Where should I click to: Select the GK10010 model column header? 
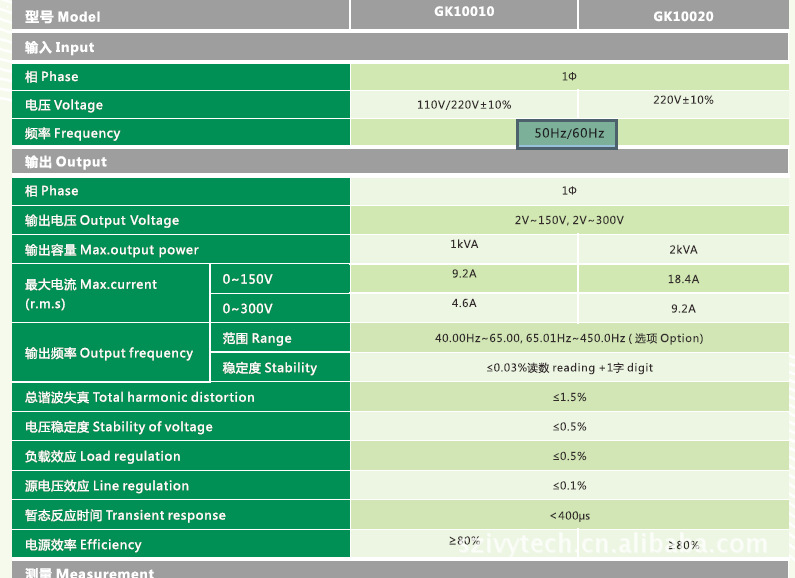point(463,12)
